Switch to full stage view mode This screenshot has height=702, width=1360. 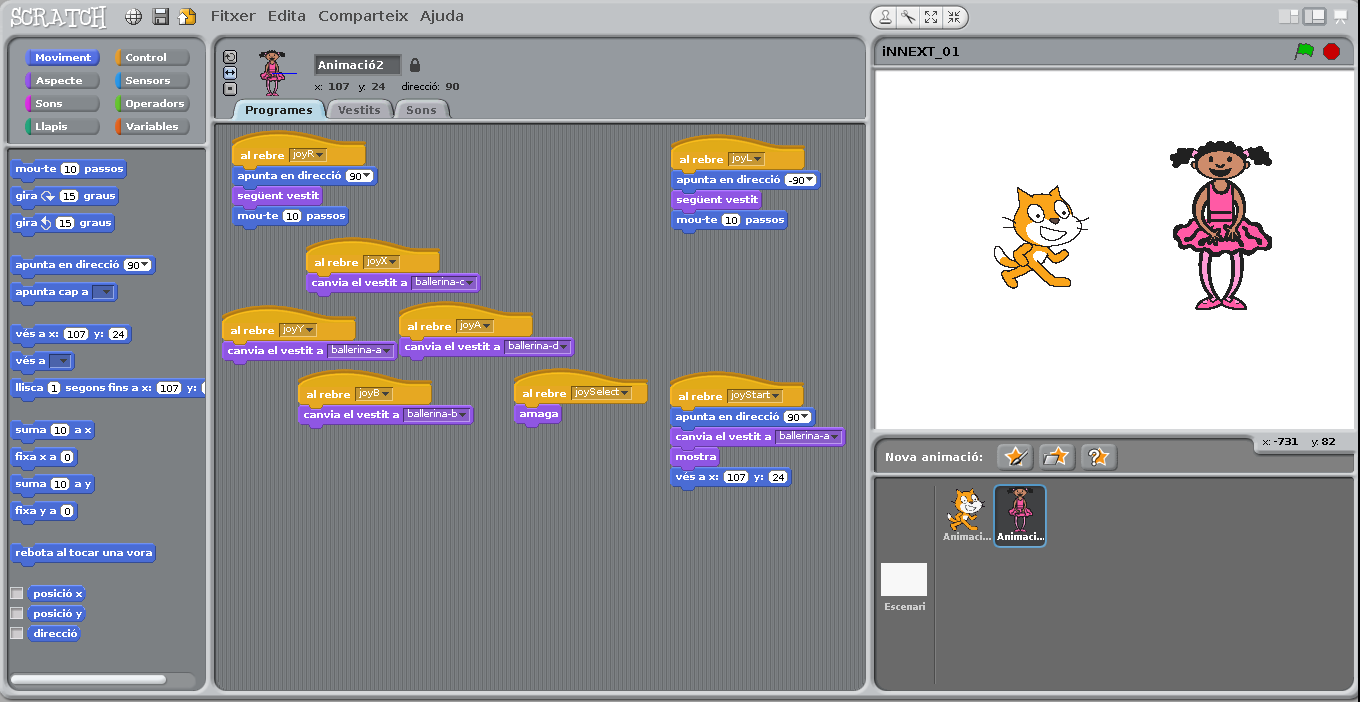[1314, 17]
